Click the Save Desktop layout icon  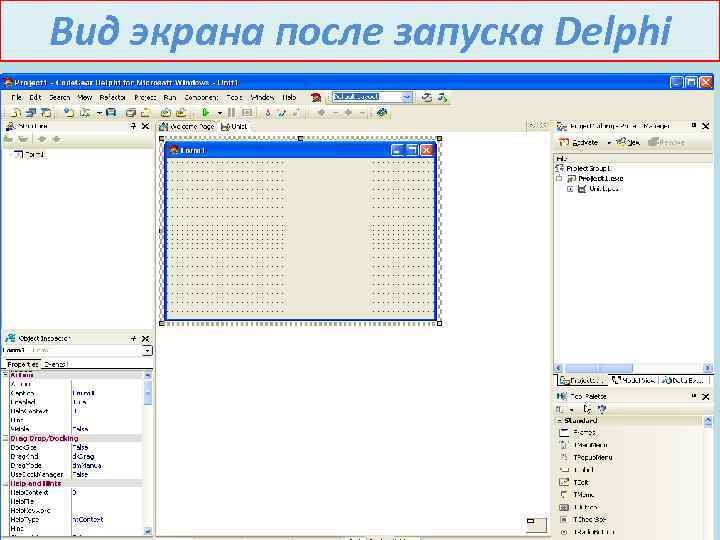427,97
